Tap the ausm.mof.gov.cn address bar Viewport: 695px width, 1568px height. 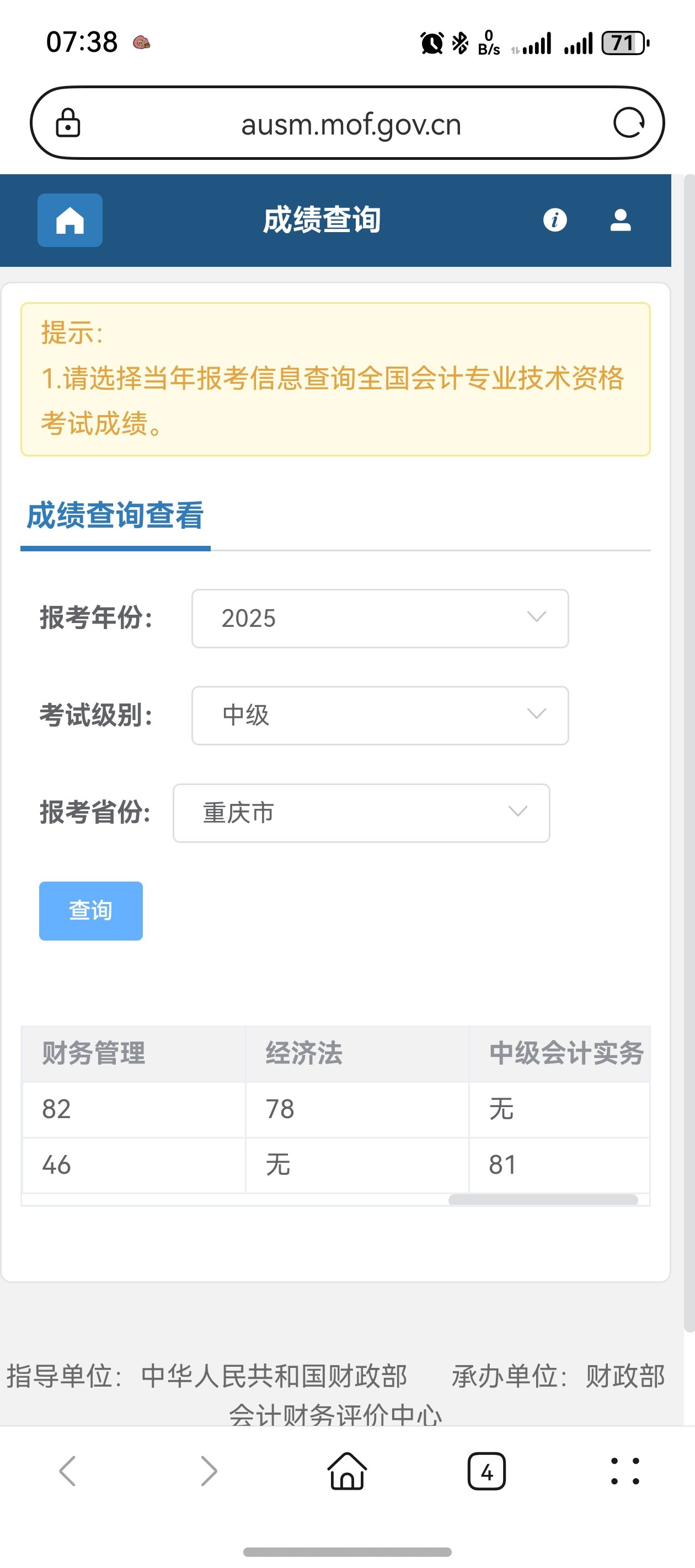coord(351,124)
